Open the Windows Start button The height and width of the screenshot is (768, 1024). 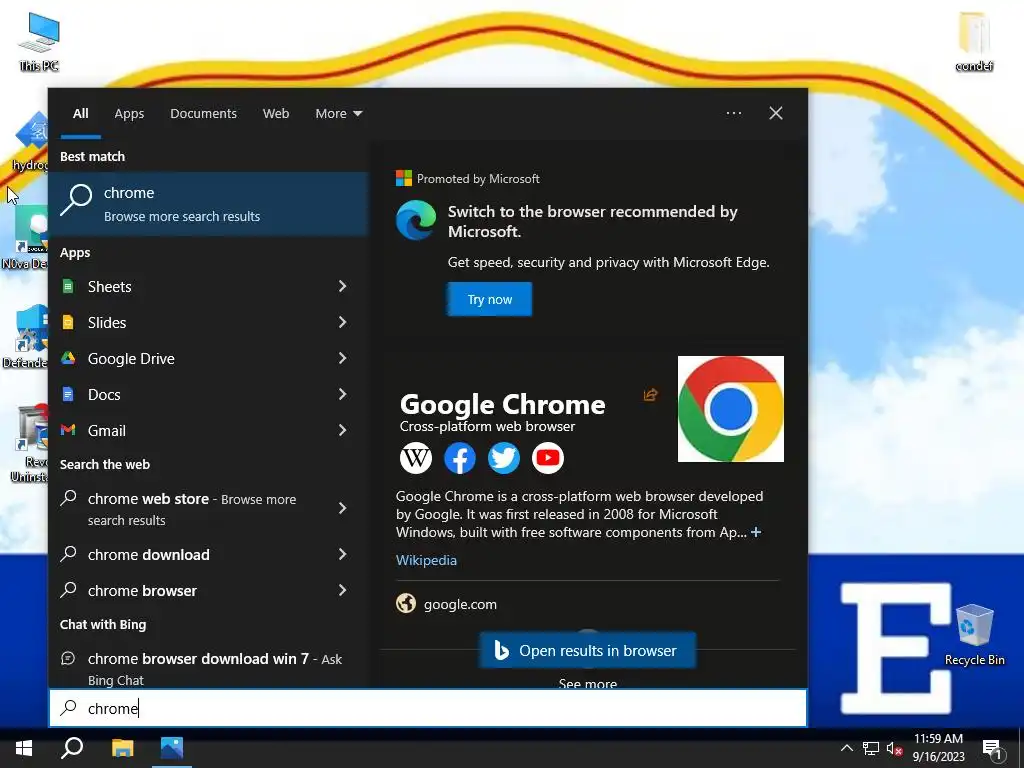(24, 748)
